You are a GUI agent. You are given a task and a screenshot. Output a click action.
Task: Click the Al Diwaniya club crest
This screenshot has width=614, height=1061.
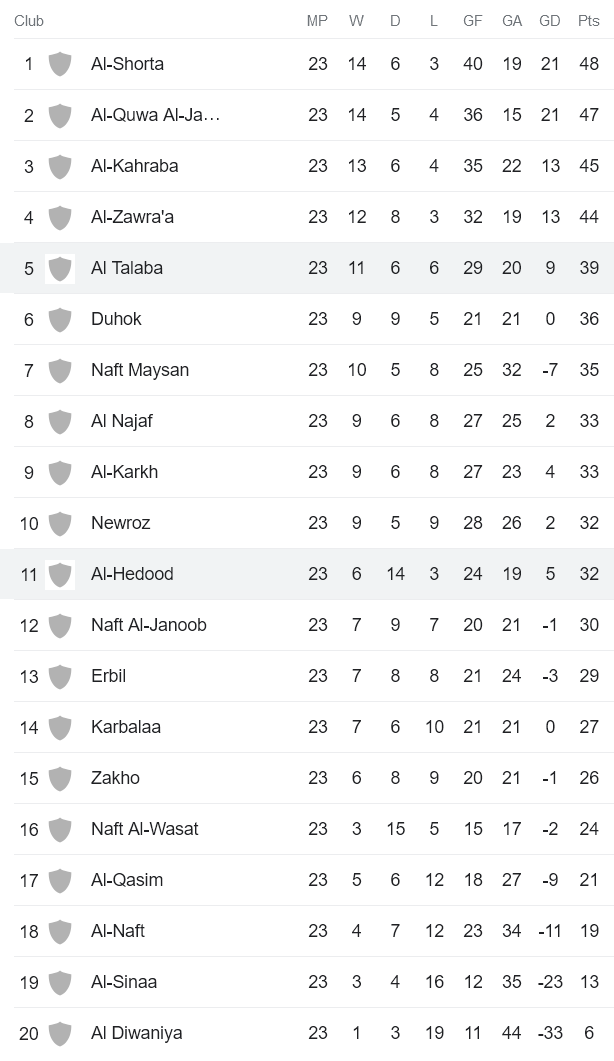[59, 1032]
